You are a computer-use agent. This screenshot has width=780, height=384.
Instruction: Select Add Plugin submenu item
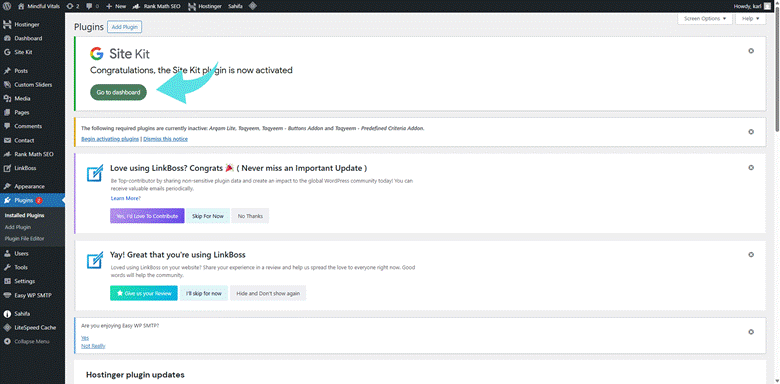click(x=18, y=227)
